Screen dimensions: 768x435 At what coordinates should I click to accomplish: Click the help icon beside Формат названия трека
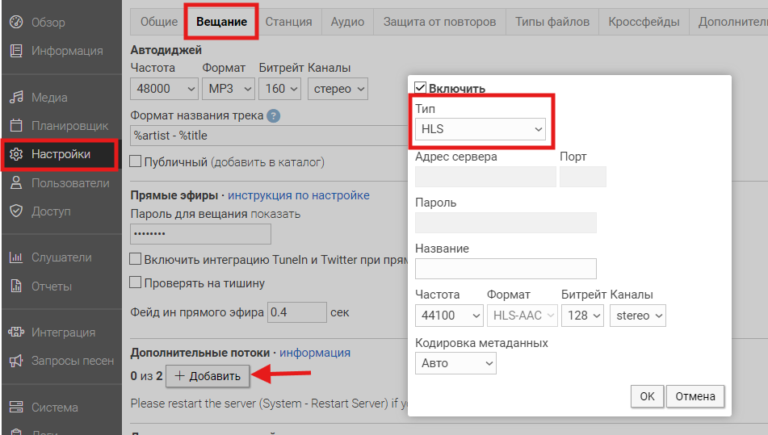[273, 116]
